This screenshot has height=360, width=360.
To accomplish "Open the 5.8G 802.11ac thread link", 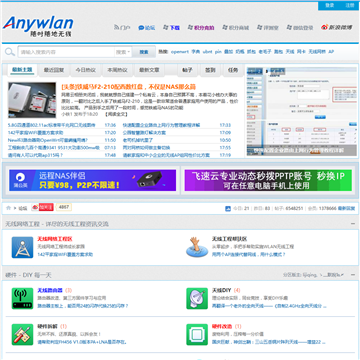I will click(x=51, y=125).
